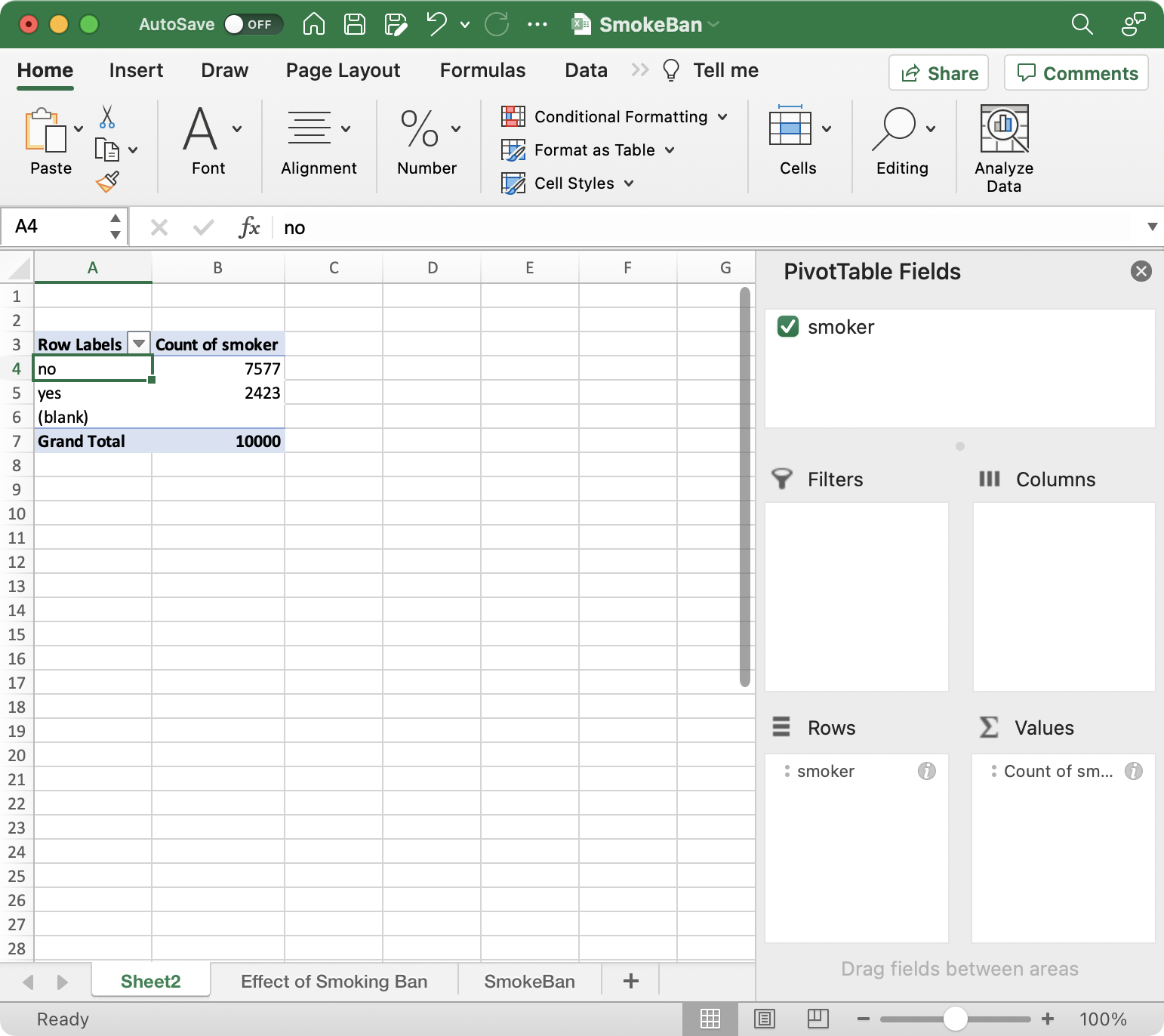The width and height of the screenshot is (1164, 1036).
Task: Click the formula confirm checkmark
Action: point(204,227)
